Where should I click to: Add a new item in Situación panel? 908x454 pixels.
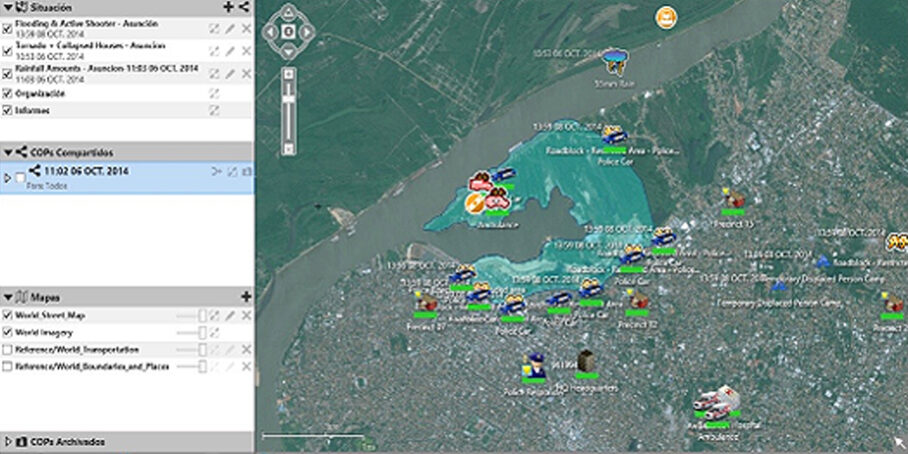(229, 7)
